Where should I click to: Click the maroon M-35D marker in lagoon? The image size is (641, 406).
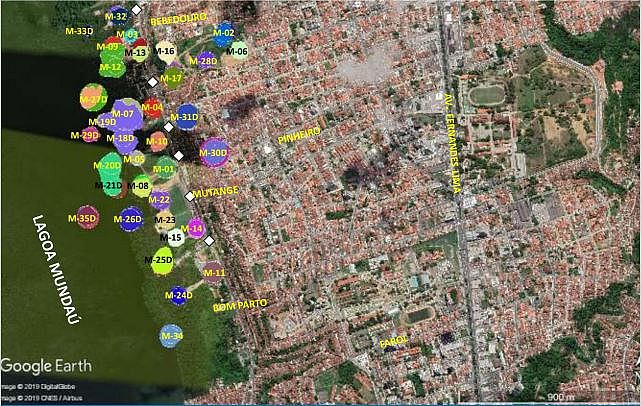click(x=87, y=217)
